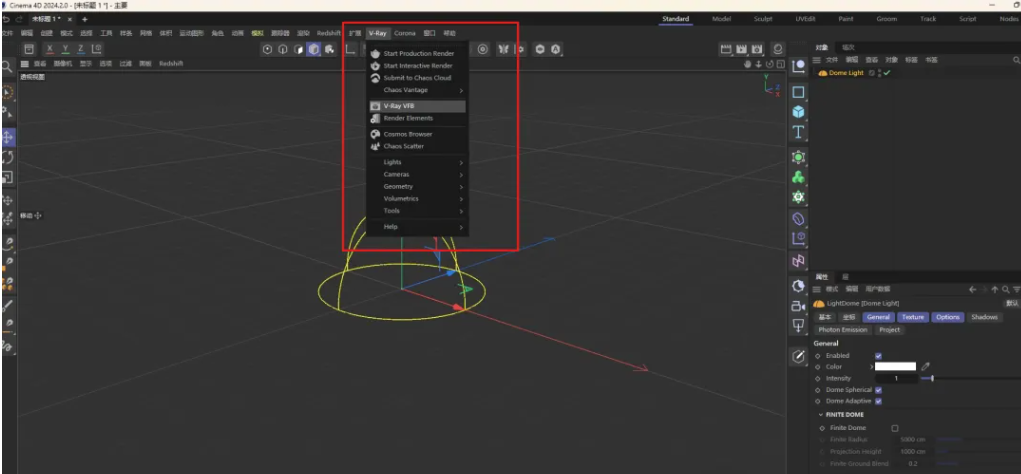Click the color eyedropper picker icon

click(925, 367)
